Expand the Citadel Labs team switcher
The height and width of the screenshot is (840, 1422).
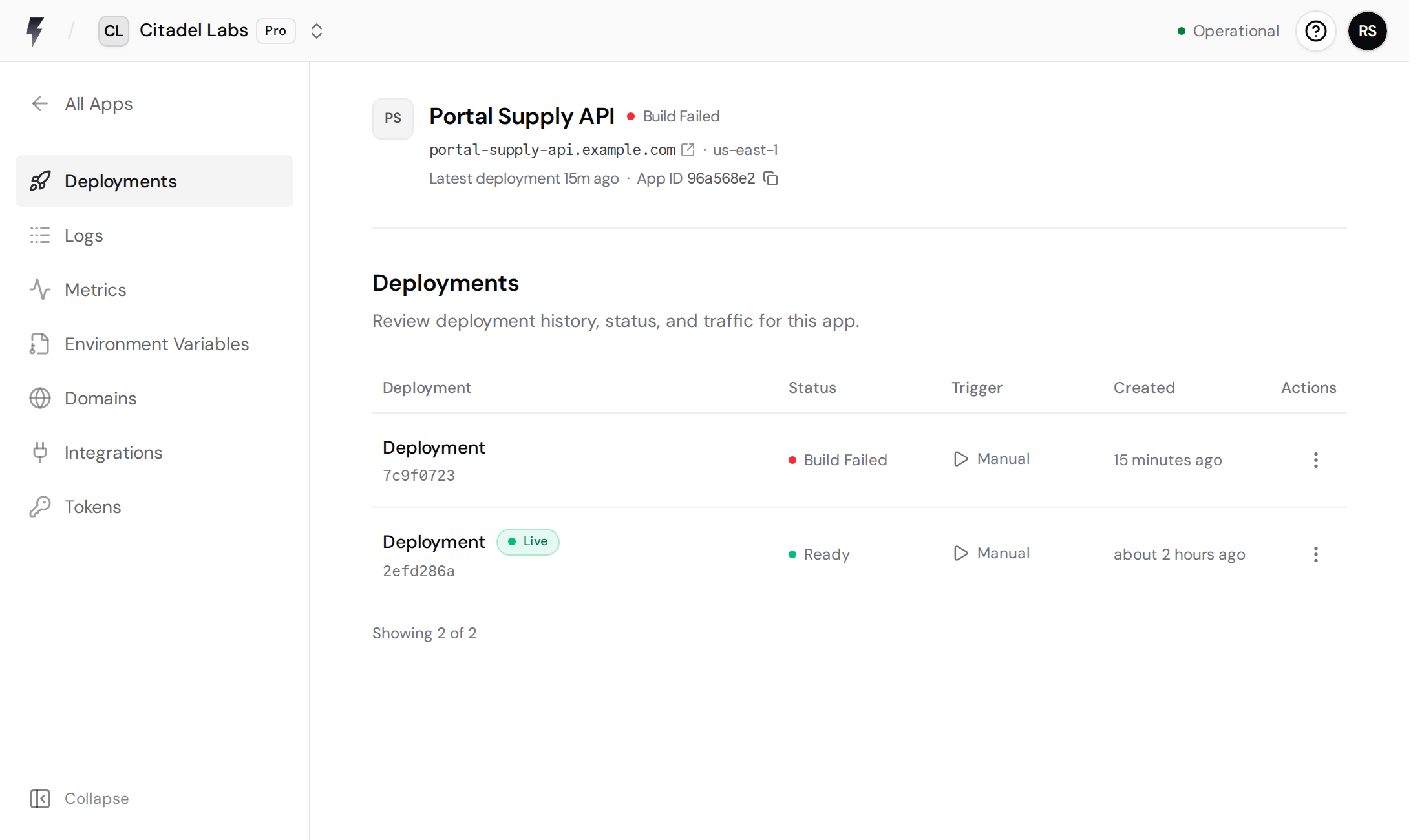[x=316, y=31]
